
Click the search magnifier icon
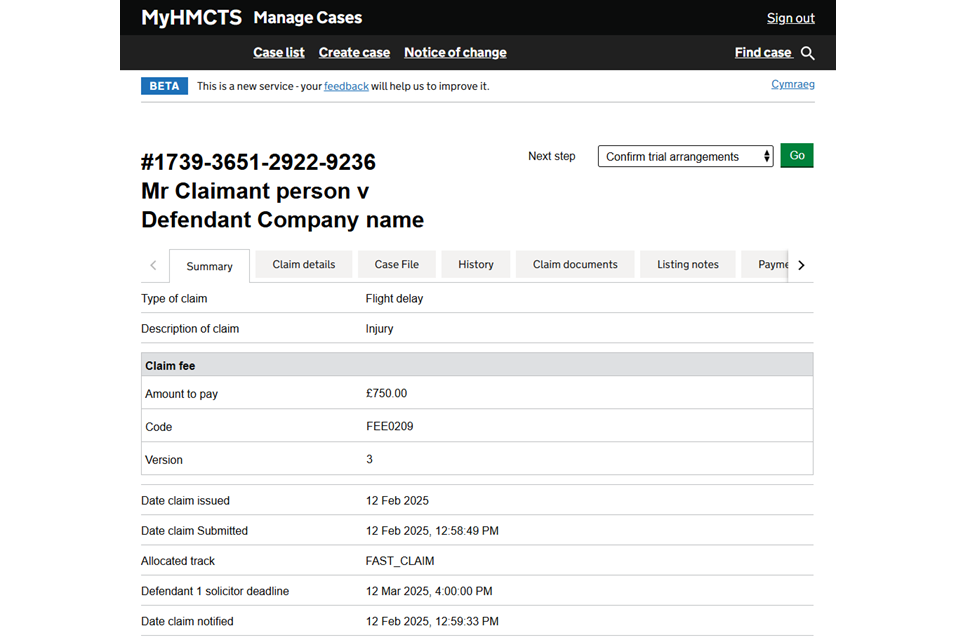tap(808, 53)
